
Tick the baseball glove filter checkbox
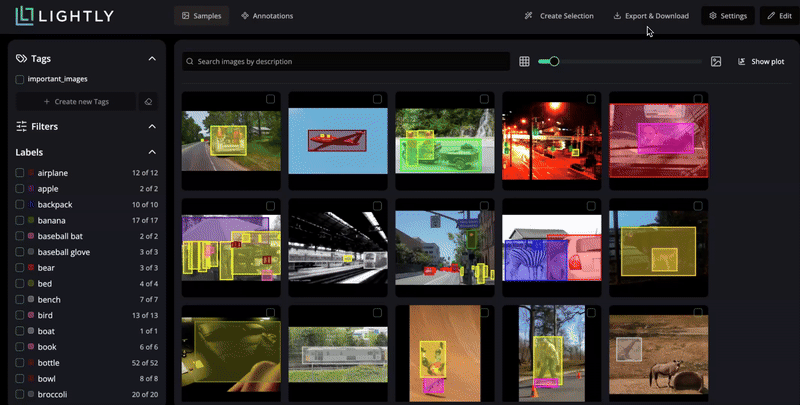click(x=19, y=252)
